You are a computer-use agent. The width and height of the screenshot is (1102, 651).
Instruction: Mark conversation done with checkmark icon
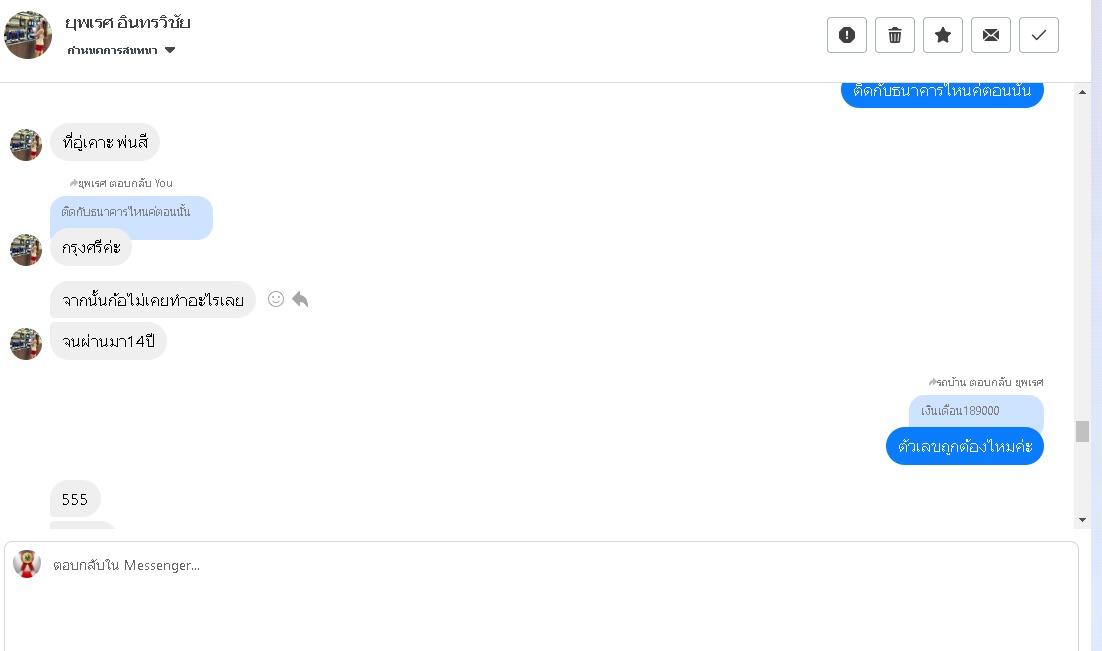point(1039,35)
